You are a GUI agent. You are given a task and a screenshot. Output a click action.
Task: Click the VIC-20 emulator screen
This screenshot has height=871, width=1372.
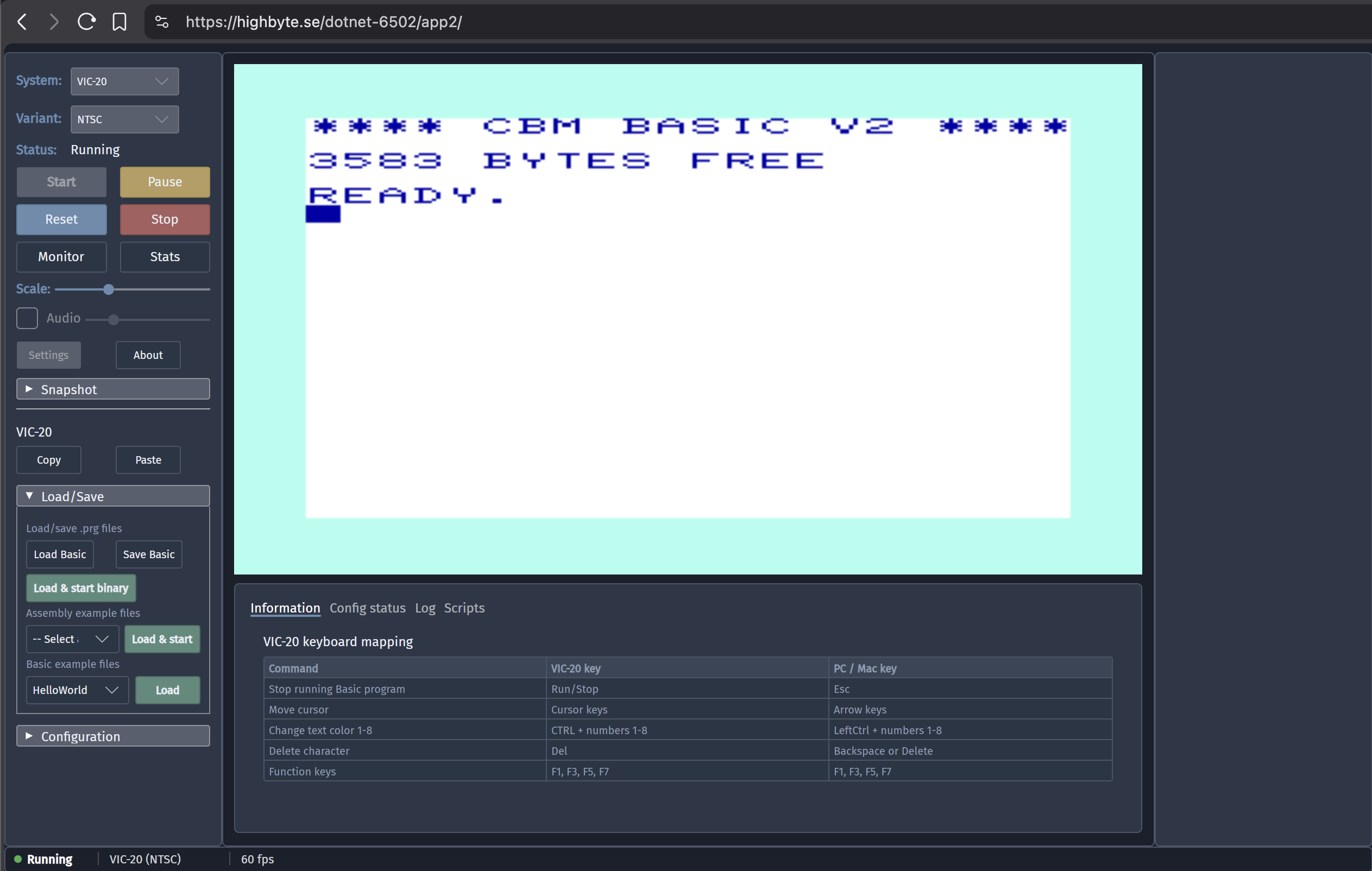click(x=688, y=319)
